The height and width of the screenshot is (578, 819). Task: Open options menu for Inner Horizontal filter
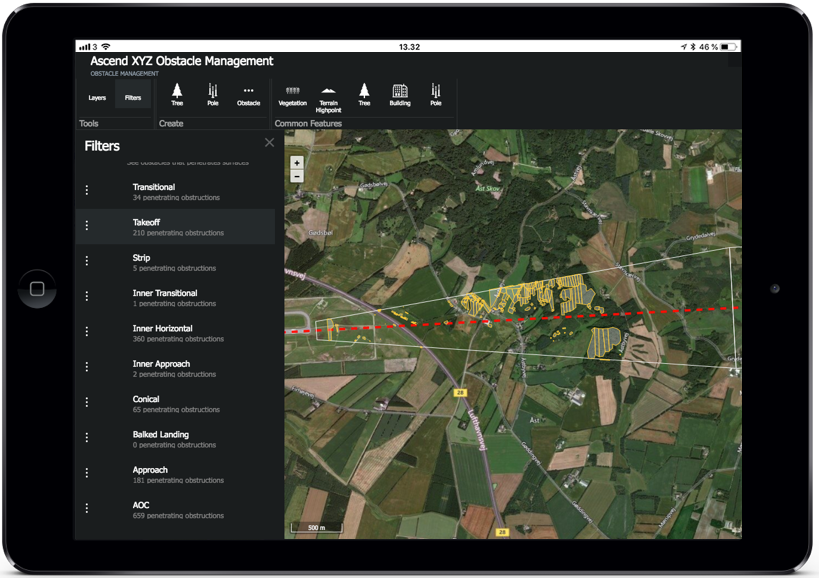(87, 332)
